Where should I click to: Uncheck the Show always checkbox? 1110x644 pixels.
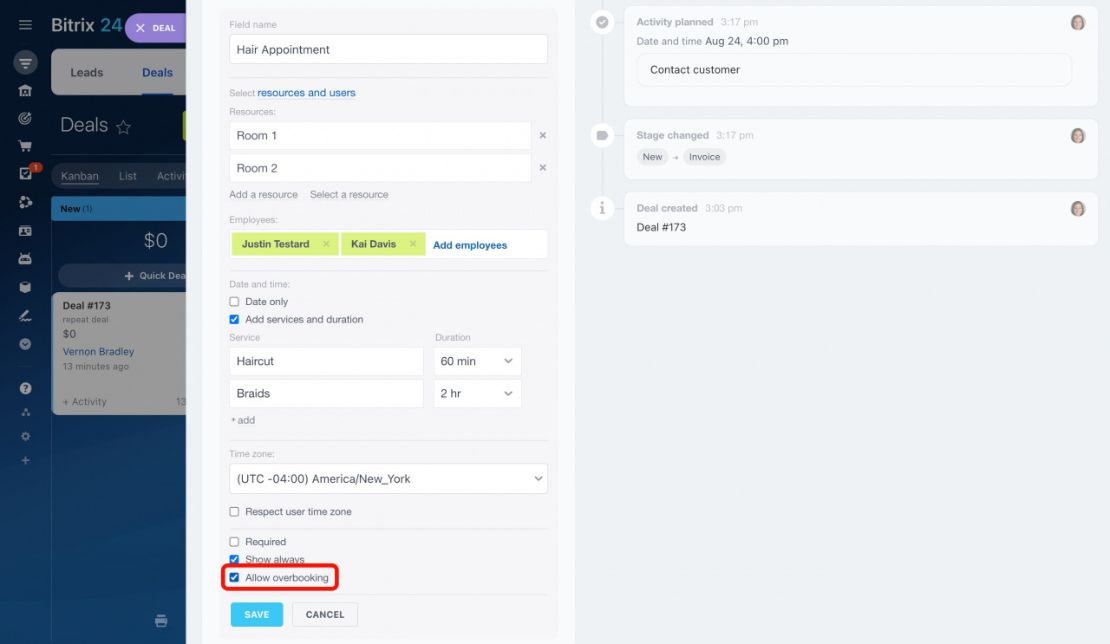click(x=234, y=560)
